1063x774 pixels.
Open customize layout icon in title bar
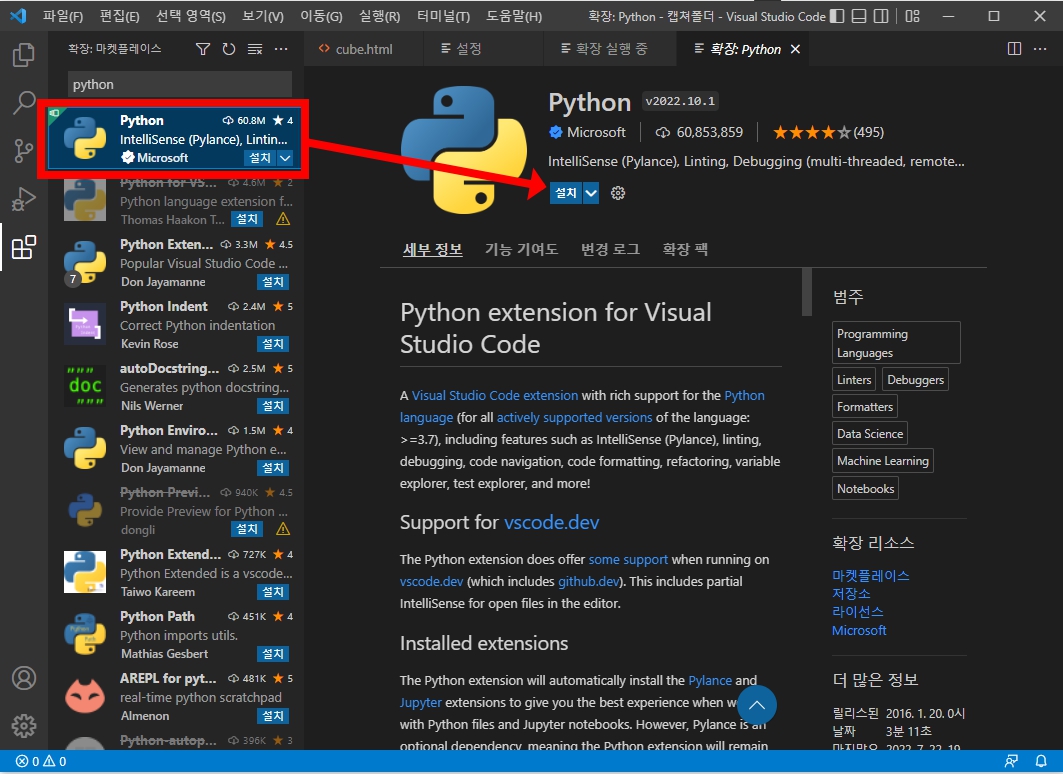(x=912, y=16)
